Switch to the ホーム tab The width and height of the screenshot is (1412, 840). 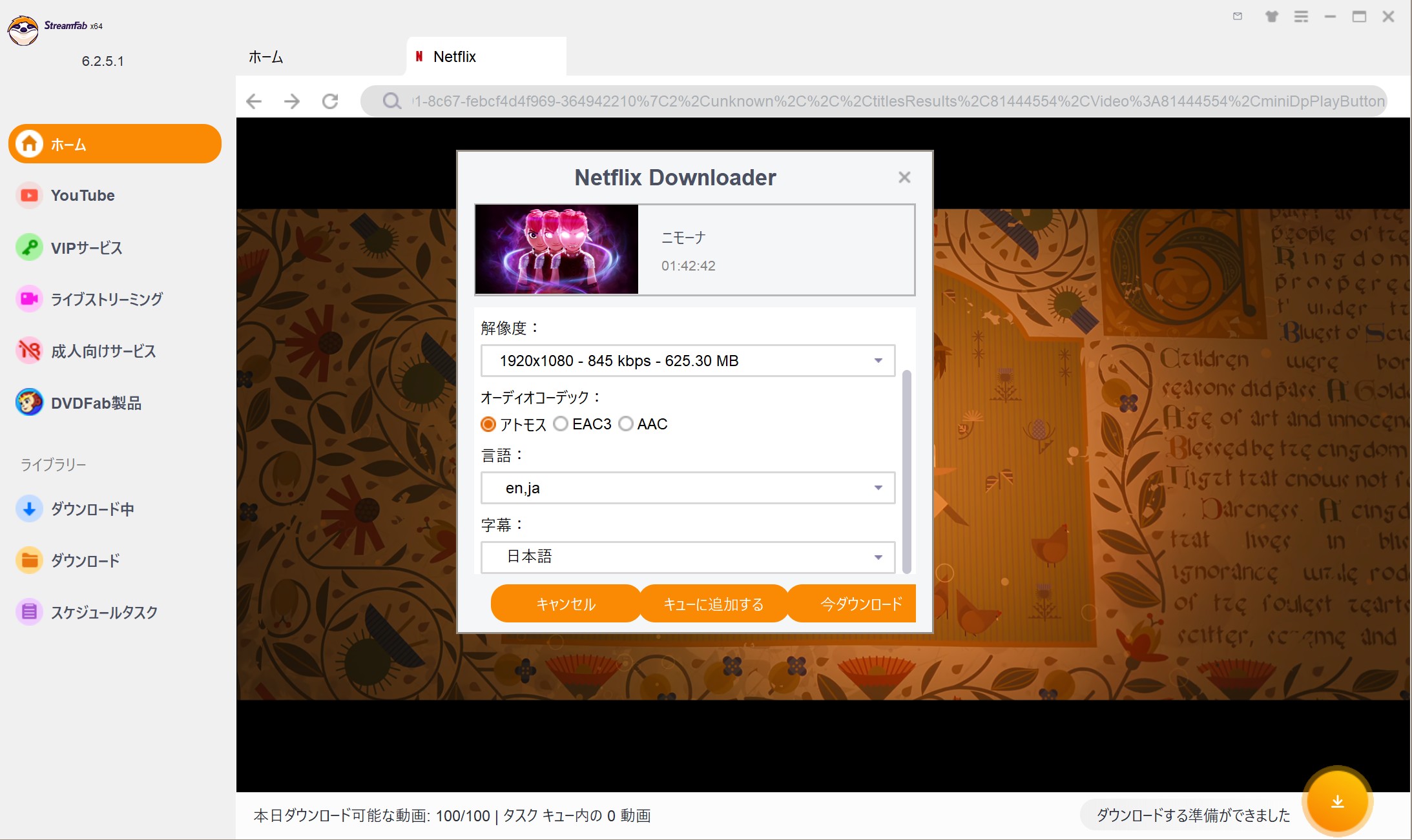tap(266, 57)
